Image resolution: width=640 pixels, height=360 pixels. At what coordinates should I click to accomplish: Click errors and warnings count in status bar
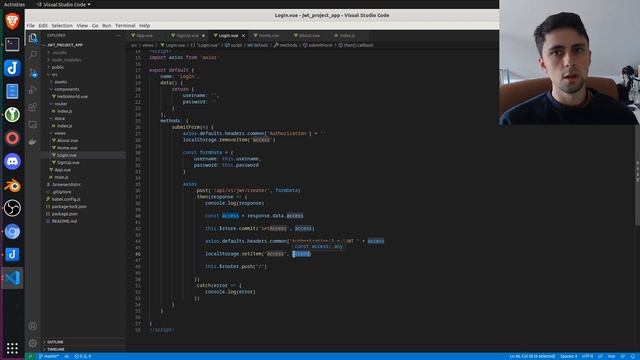82,356
